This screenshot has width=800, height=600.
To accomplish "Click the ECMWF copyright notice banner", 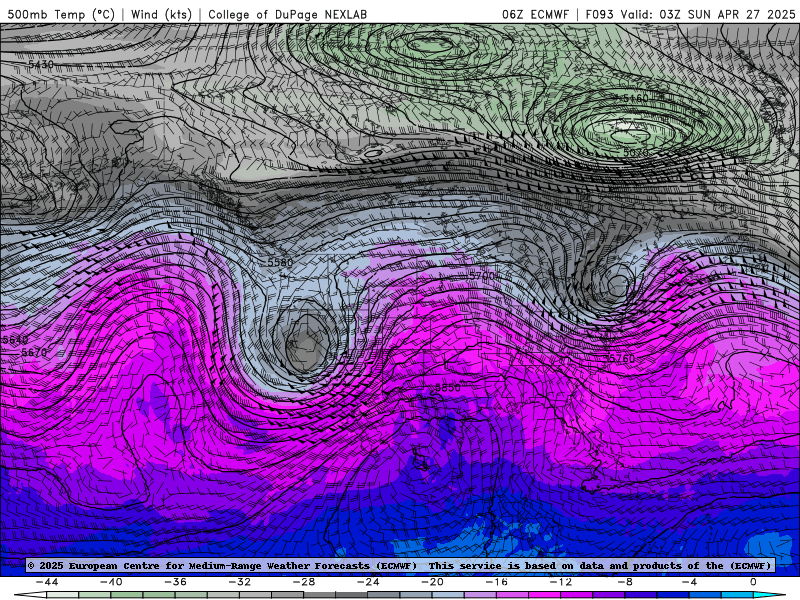I will pyautogui.click(x=399, y=565).
